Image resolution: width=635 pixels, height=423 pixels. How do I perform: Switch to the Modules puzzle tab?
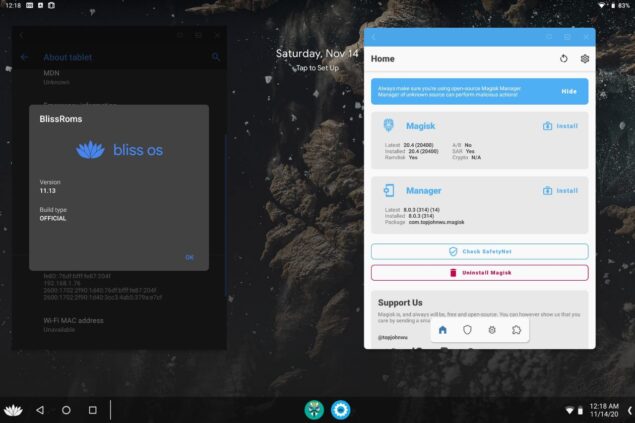[516, 329]
